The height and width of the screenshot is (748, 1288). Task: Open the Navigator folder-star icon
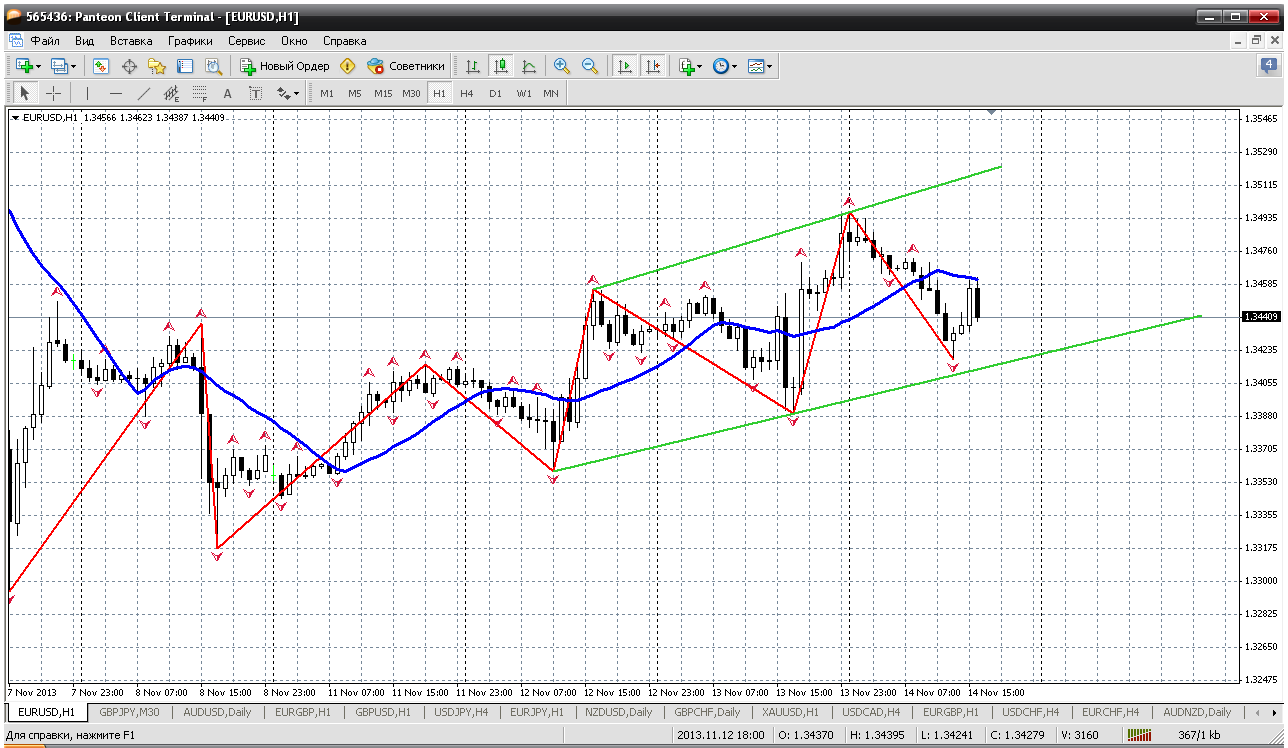pos(157,66)
